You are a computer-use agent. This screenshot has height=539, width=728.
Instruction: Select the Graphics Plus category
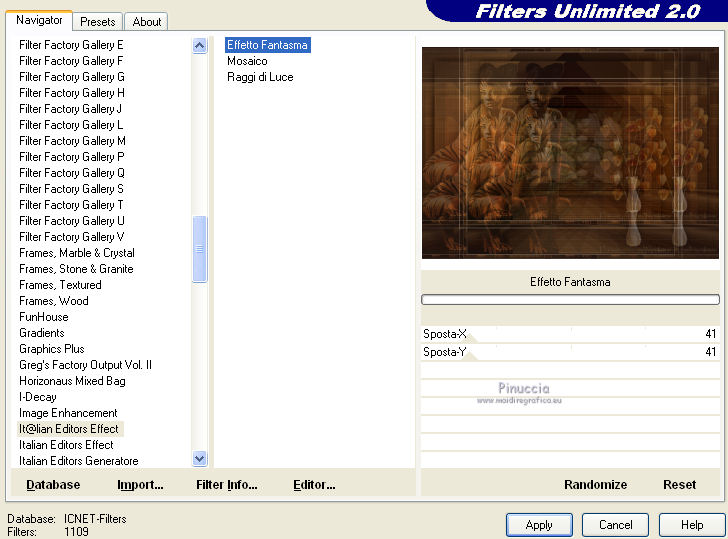click(52, 349)
